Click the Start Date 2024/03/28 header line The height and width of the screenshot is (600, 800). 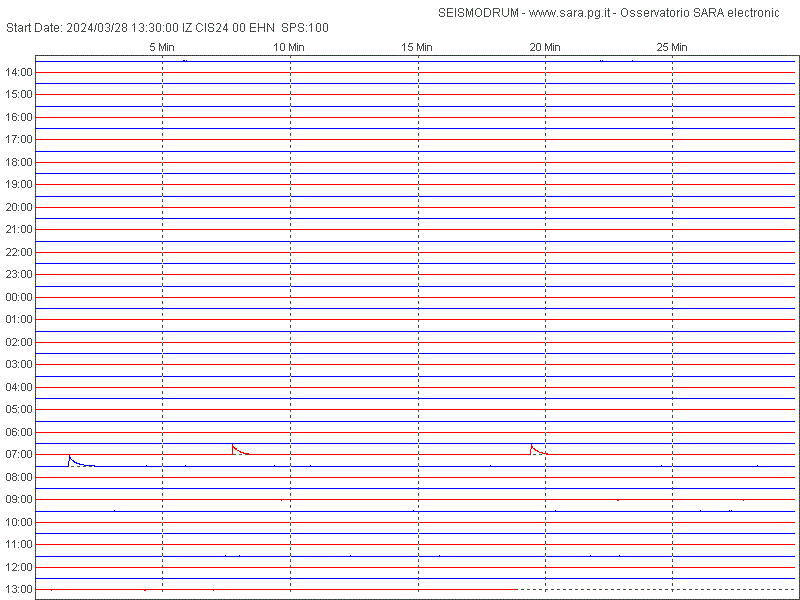tap(167, 28)
